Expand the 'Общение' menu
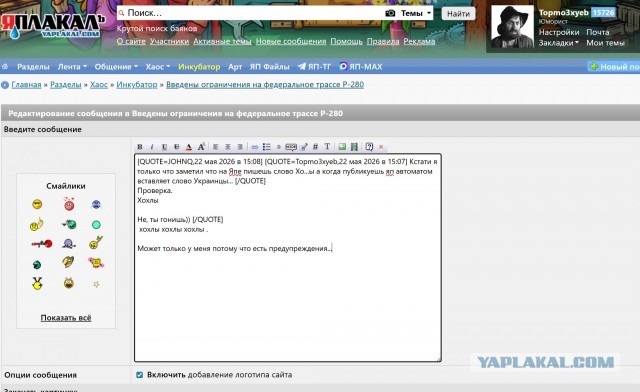The image size is (640, 392). (x=116, y=67)
